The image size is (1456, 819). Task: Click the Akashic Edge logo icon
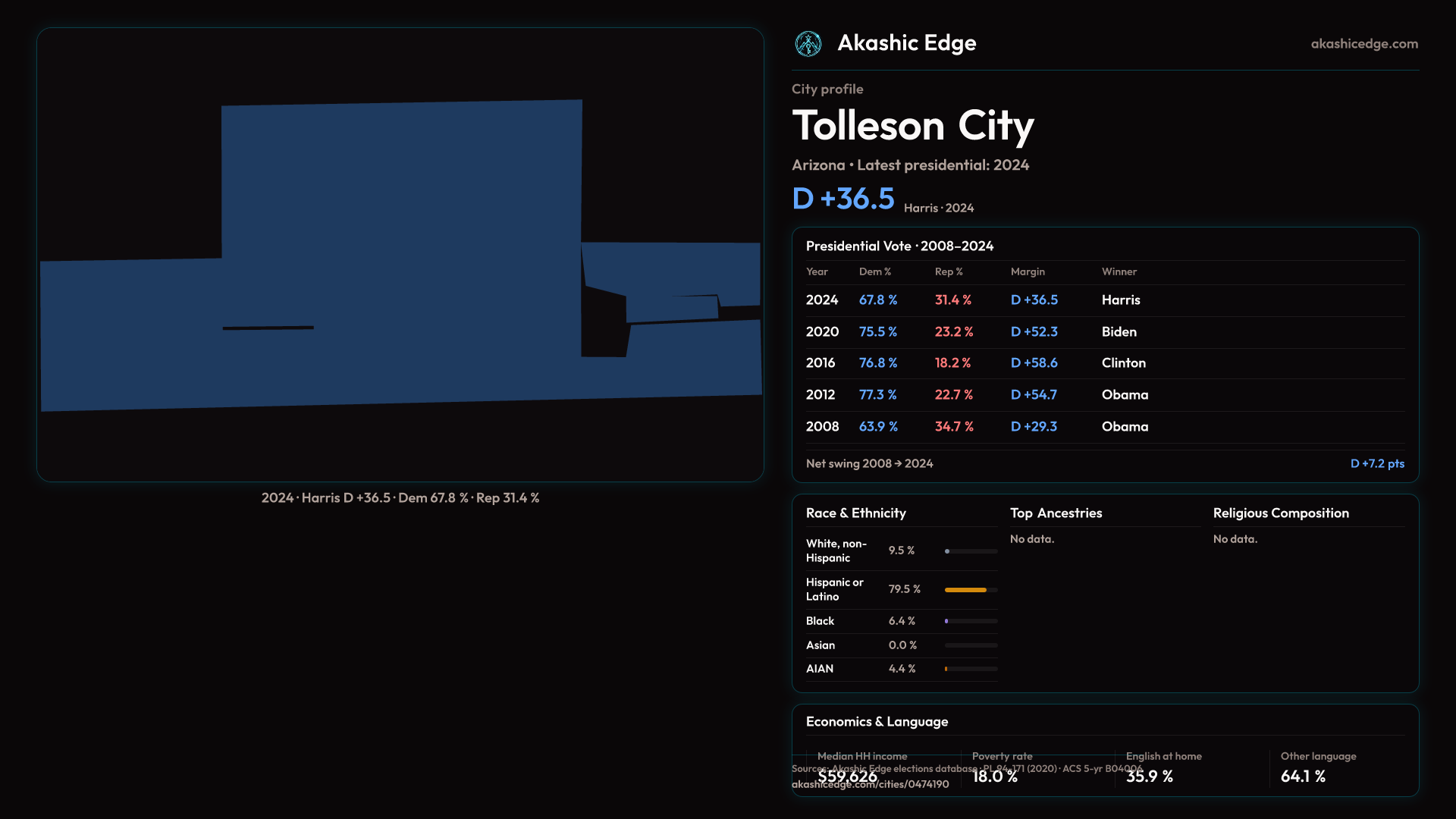pyautogui.click(x=808, y=44)
